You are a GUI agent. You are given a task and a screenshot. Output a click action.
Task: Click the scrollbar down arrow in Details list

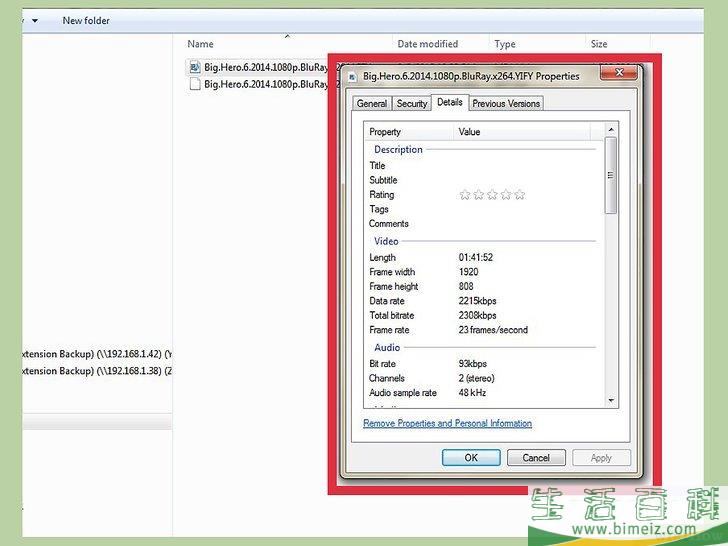pyautogui.click(x=611, y=400)
